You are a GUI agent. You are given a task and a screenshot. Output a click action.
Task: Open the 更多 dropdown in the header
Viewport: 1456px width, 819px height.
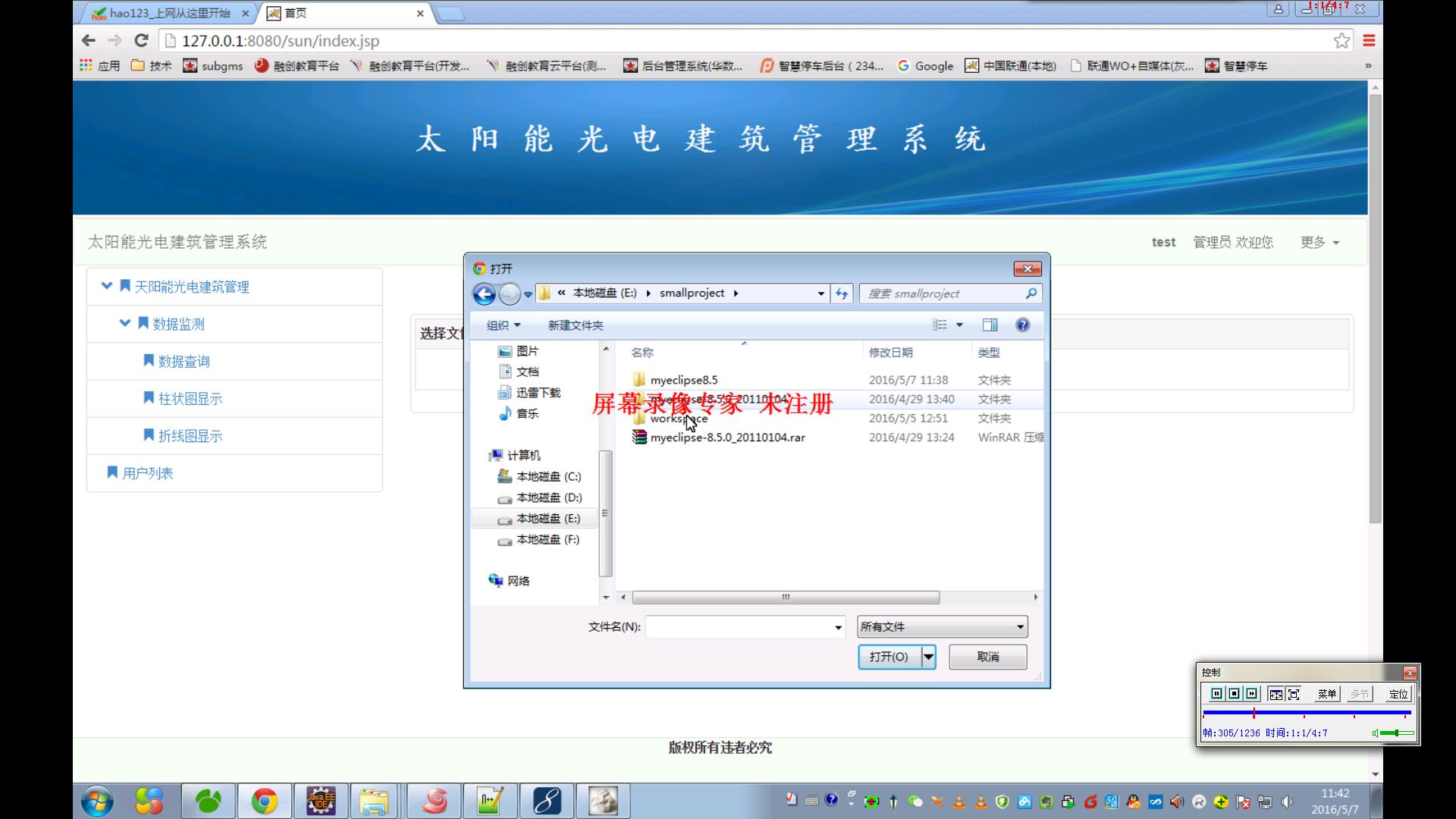(x=1320, y=242)
